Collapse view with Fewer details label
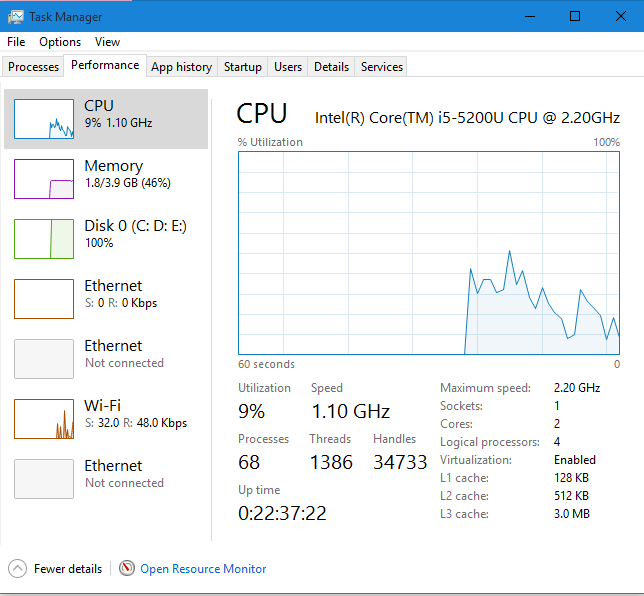The width and height of the screenshot is (644, 596). click(68, 569)
